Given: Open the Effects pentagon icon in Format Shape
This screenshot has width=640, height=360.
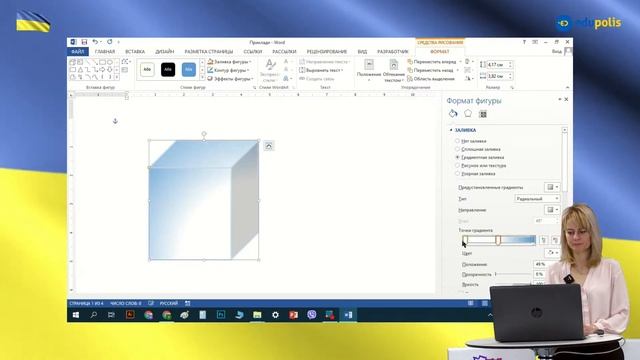Looking at the screenshot, I should coord(468,113).
